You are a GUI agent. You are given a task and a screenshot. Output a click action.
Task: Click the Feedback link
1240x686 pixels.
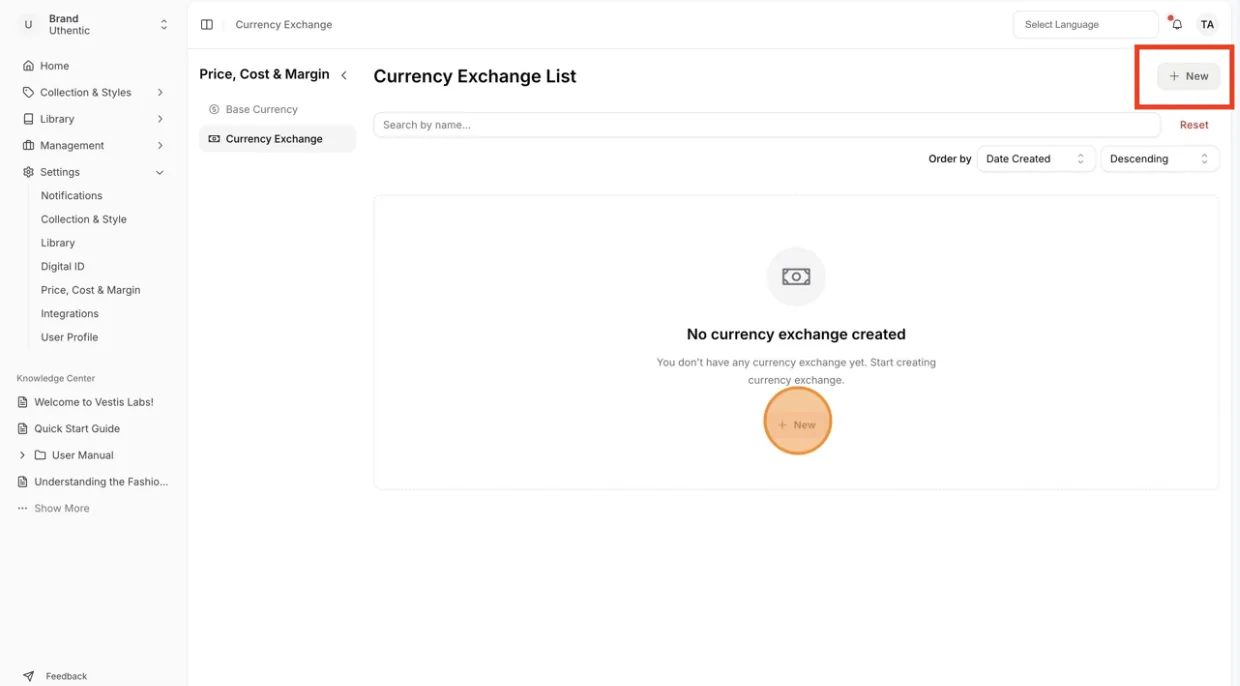click(66, 676)
